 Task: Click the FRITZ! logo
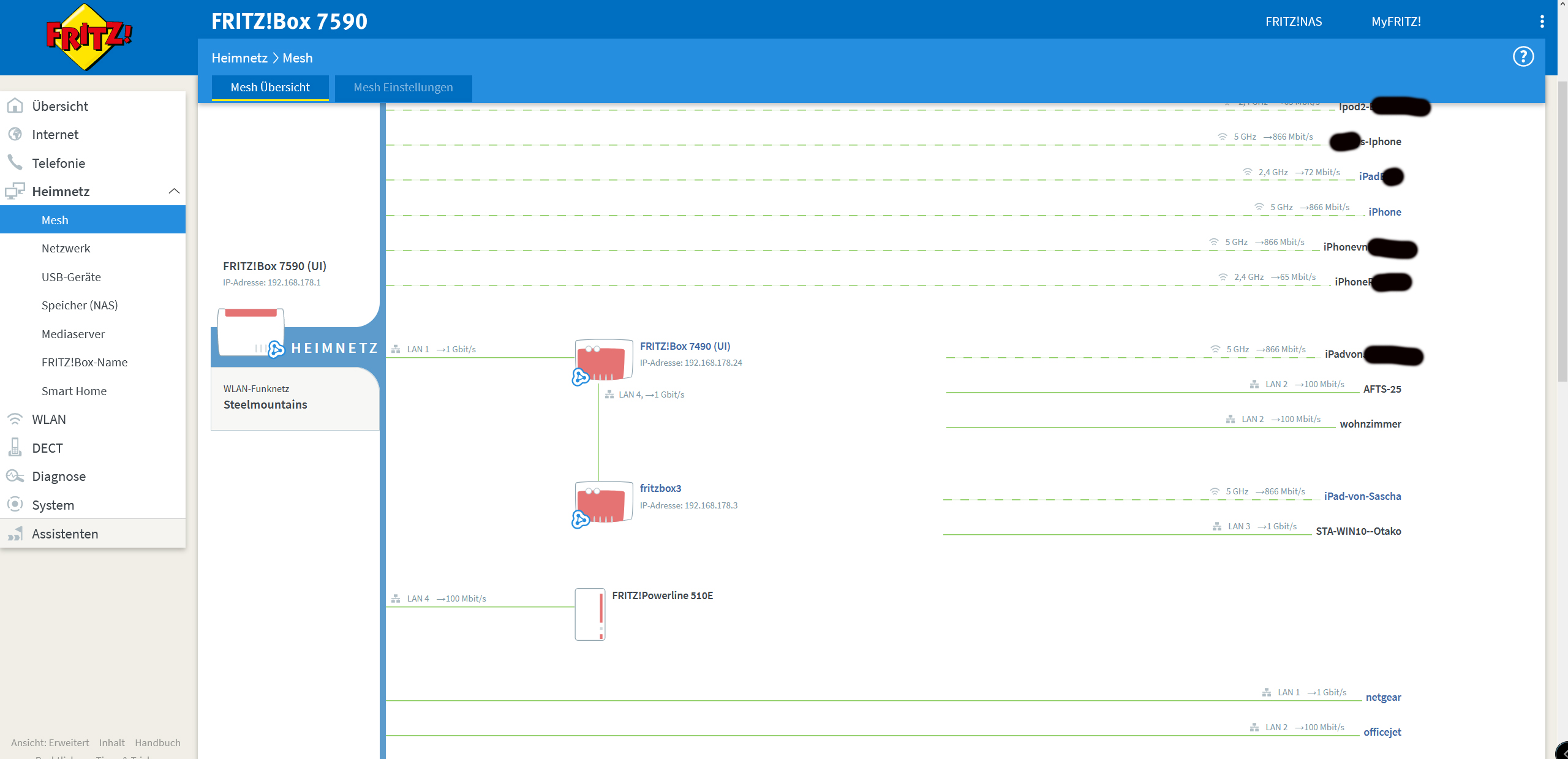tap(89, 37)
